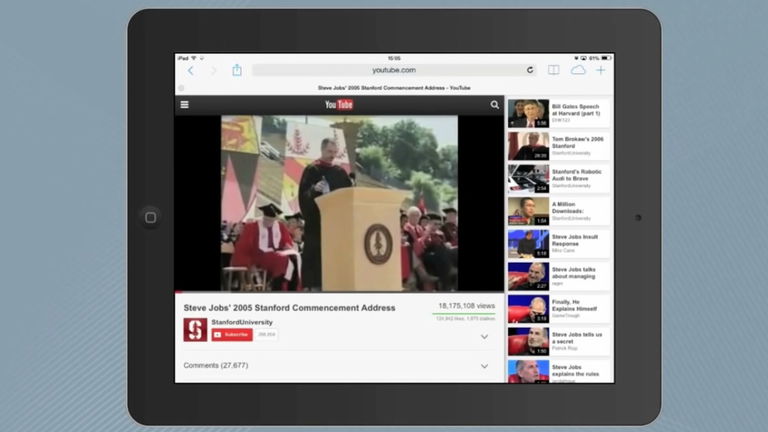Open Steve Jobs explains the rules video
768x432 pixels.
[x=559, y=371]
